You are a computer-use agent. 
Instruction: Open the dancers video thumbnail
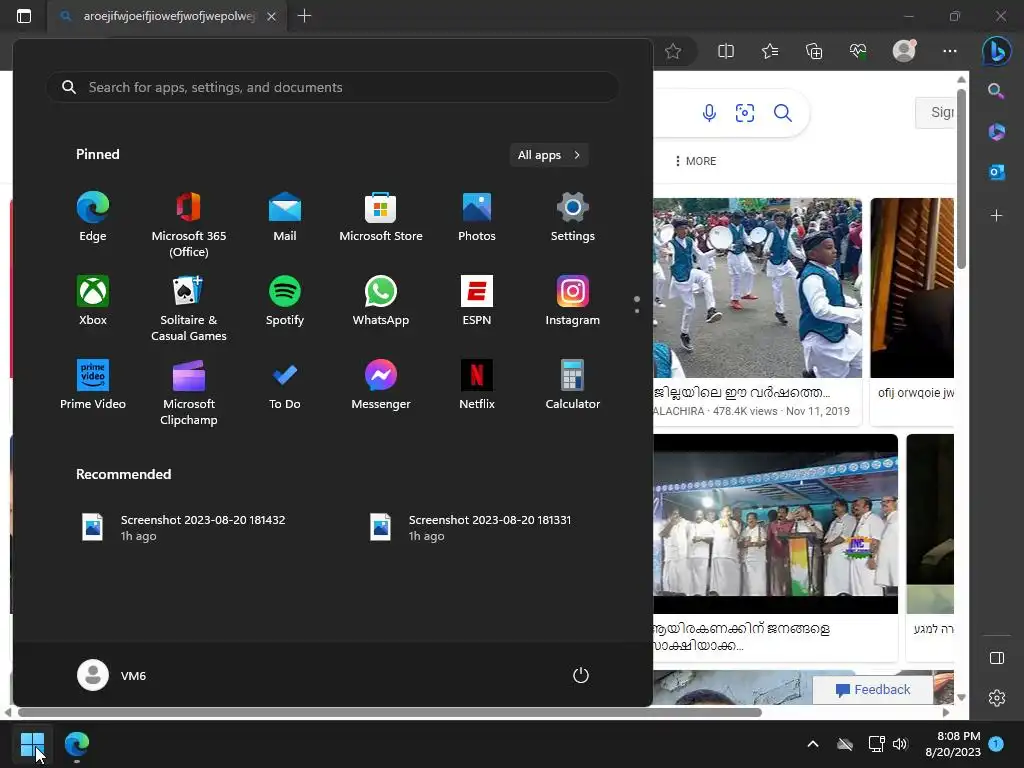pos(758,288)
